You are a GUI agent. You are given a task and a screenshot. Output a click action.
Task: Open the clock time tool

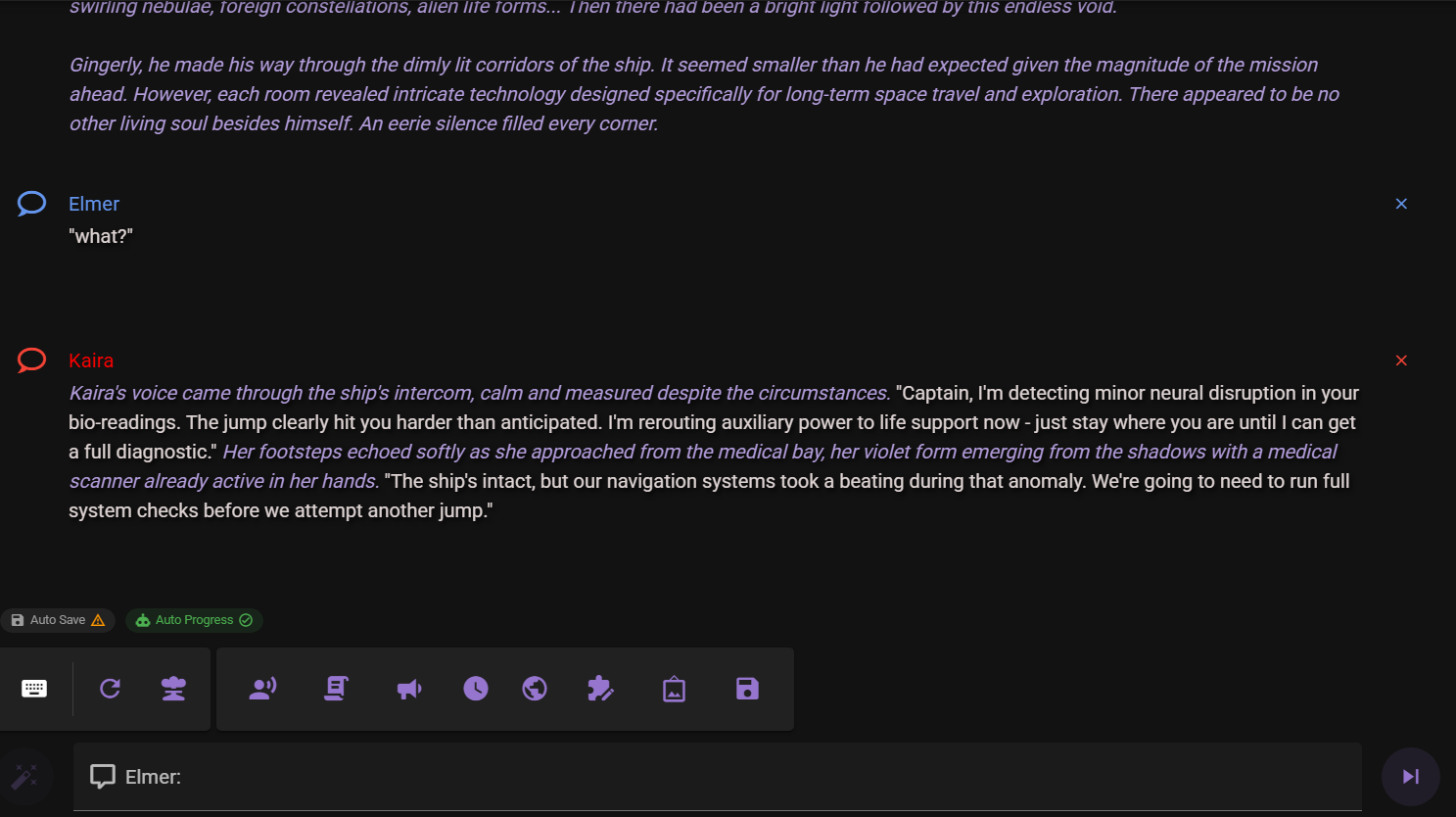476,689
